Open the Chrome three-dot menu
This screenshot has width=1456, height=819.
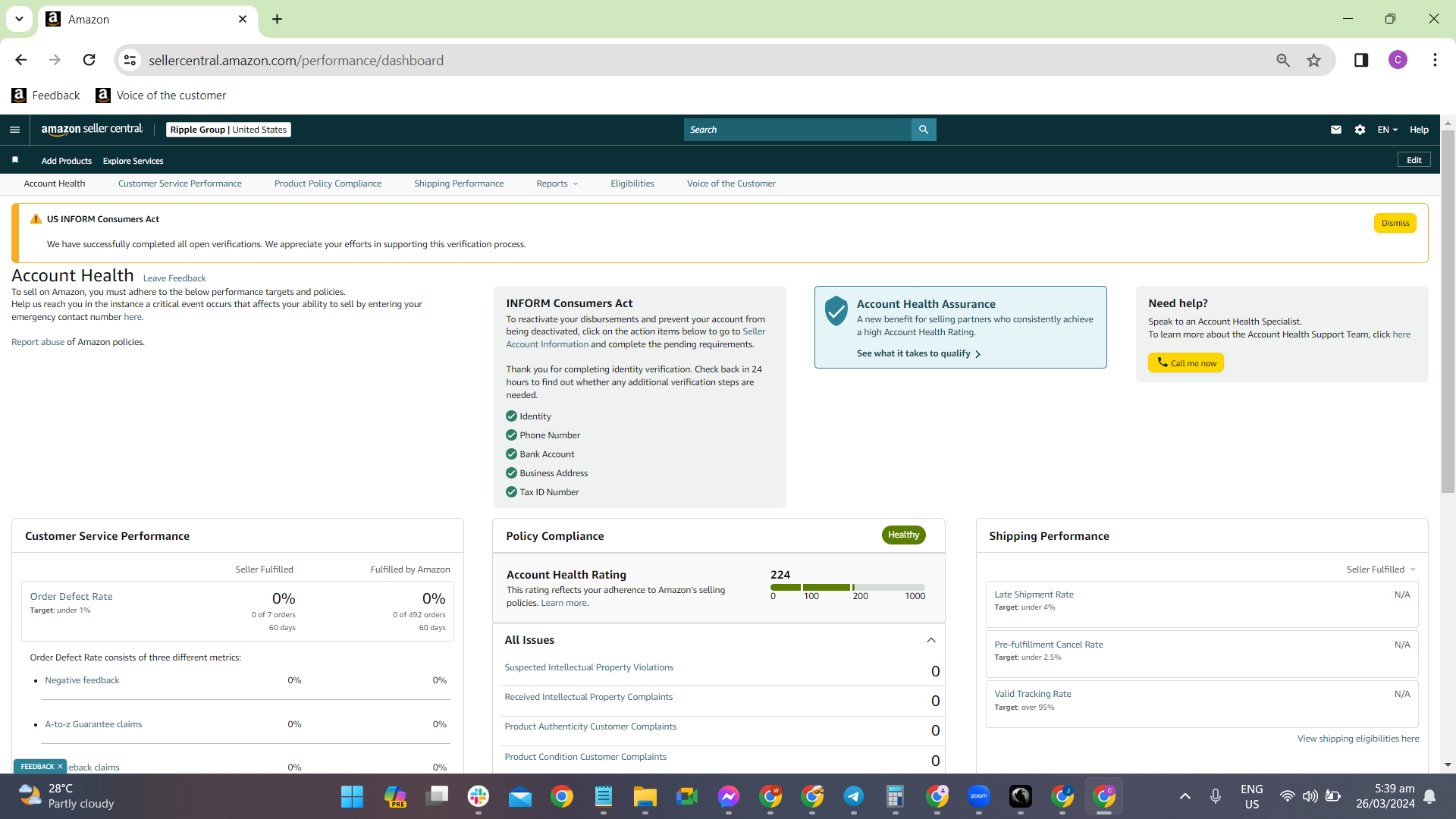click(x=1435, y=60)
